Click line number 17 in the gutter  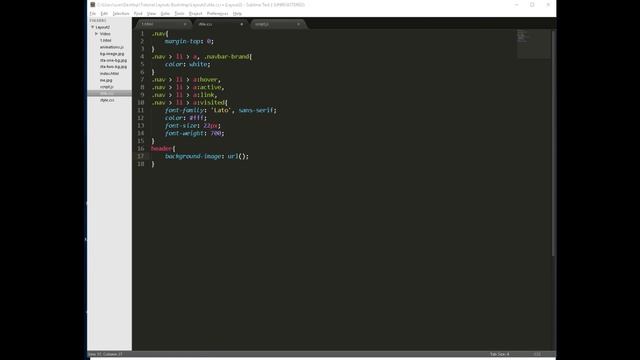point(141,156)
